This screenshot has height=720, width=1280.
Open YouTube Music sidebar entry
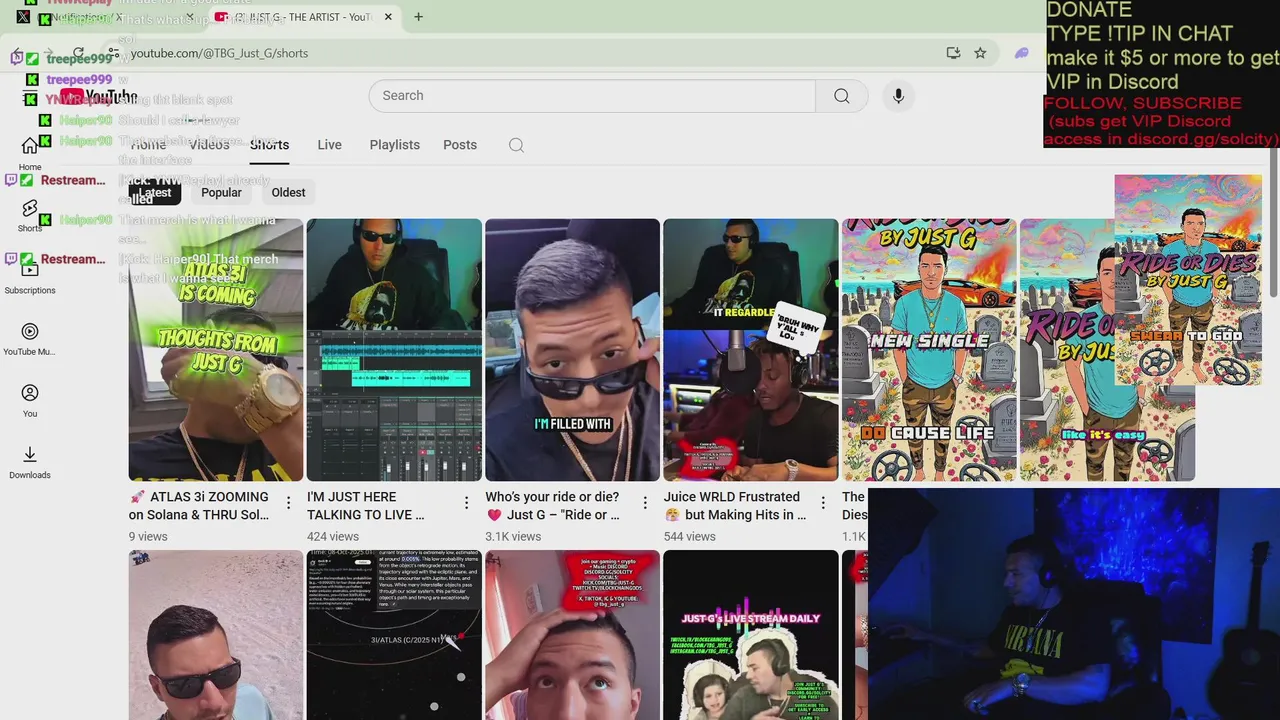pyautogui.click(x=30, y=339)
